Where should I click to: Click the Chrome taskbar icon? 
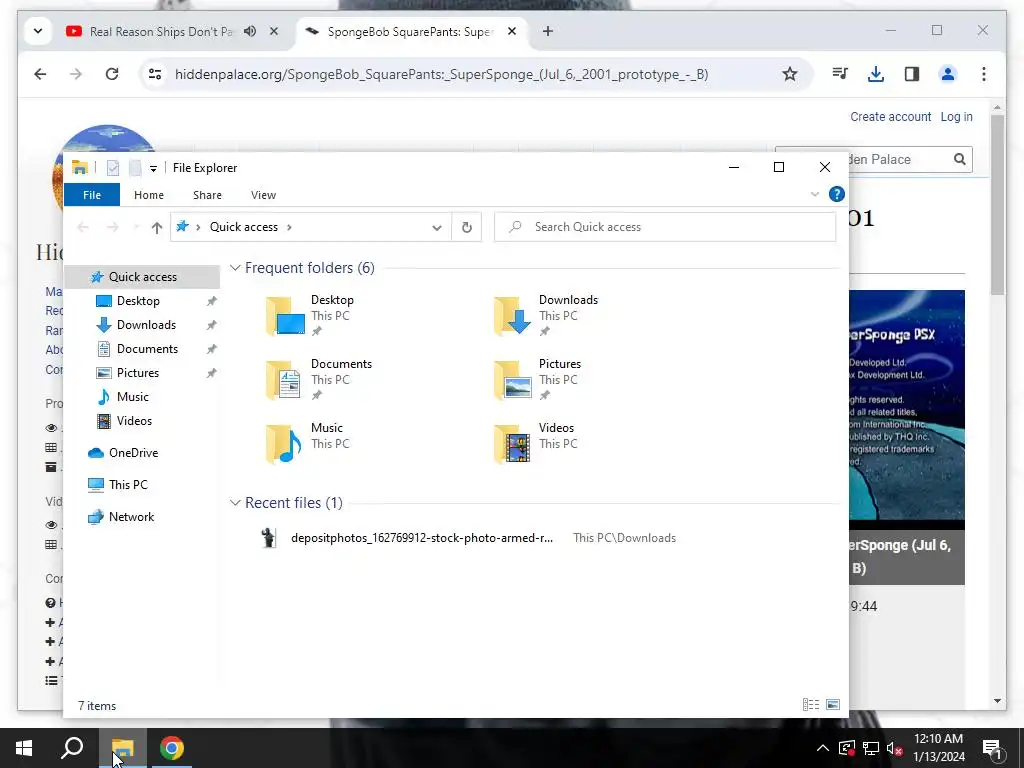tap(172, 748)
